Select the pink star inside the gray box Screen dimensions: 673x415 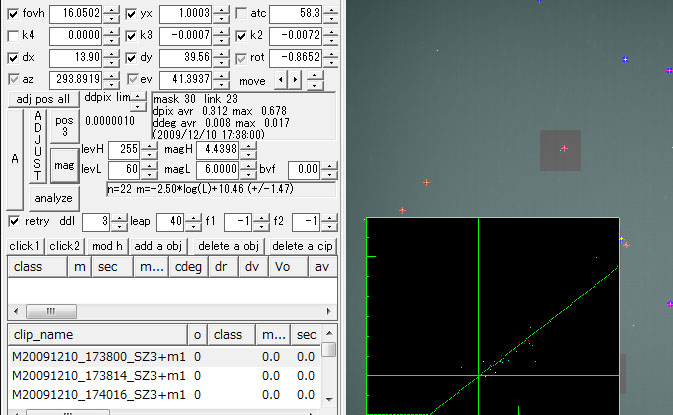(564, 149)
